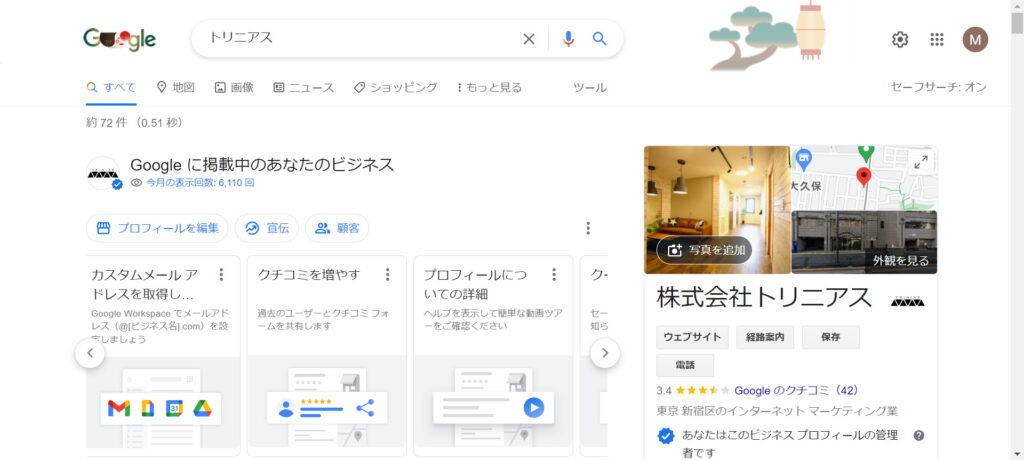
Task: Open business profile three-dot menu
Action: [x=588, y=228]
